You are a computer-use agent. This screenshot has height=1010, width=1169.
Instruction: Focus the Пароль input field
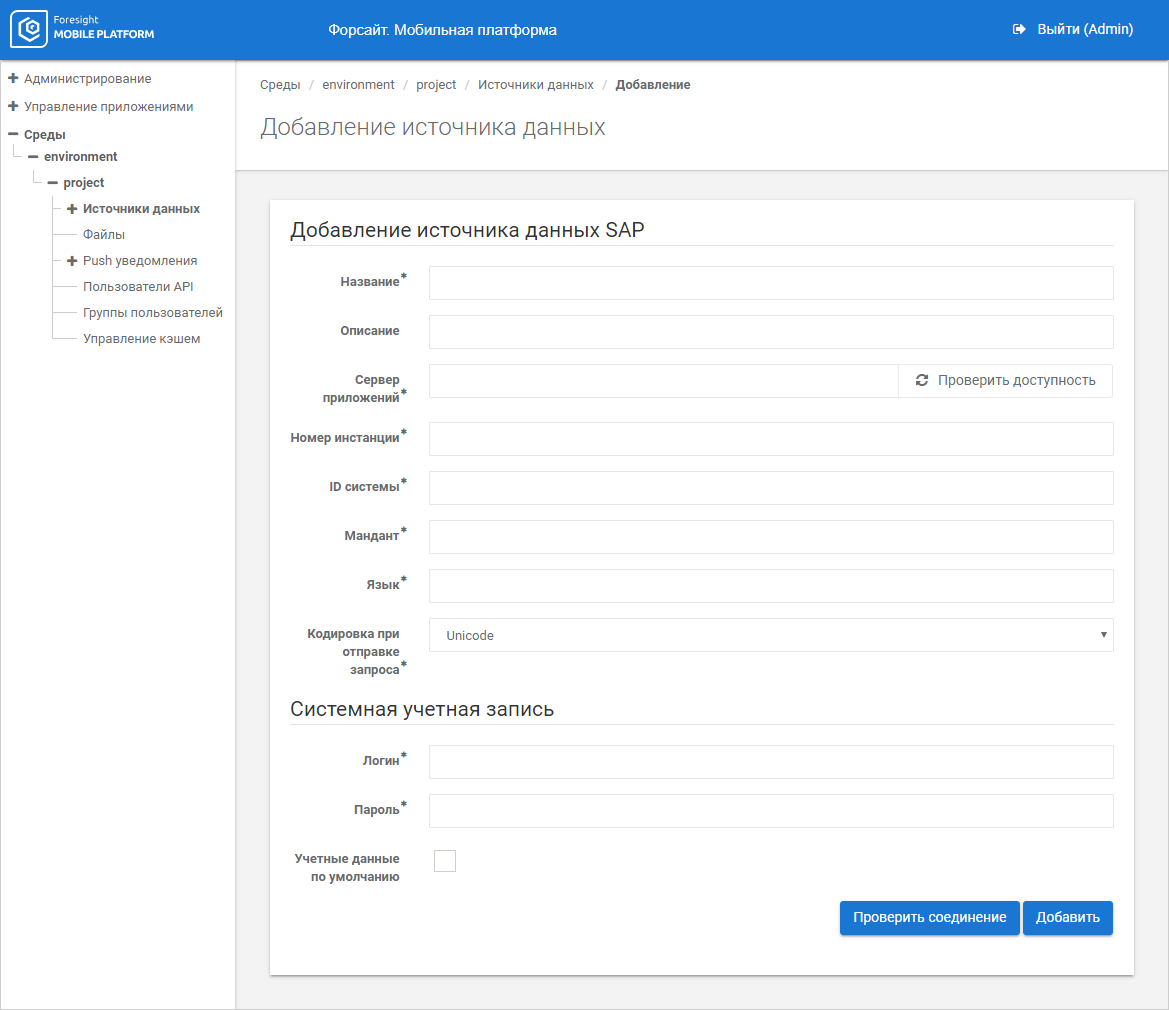point(770,811)
